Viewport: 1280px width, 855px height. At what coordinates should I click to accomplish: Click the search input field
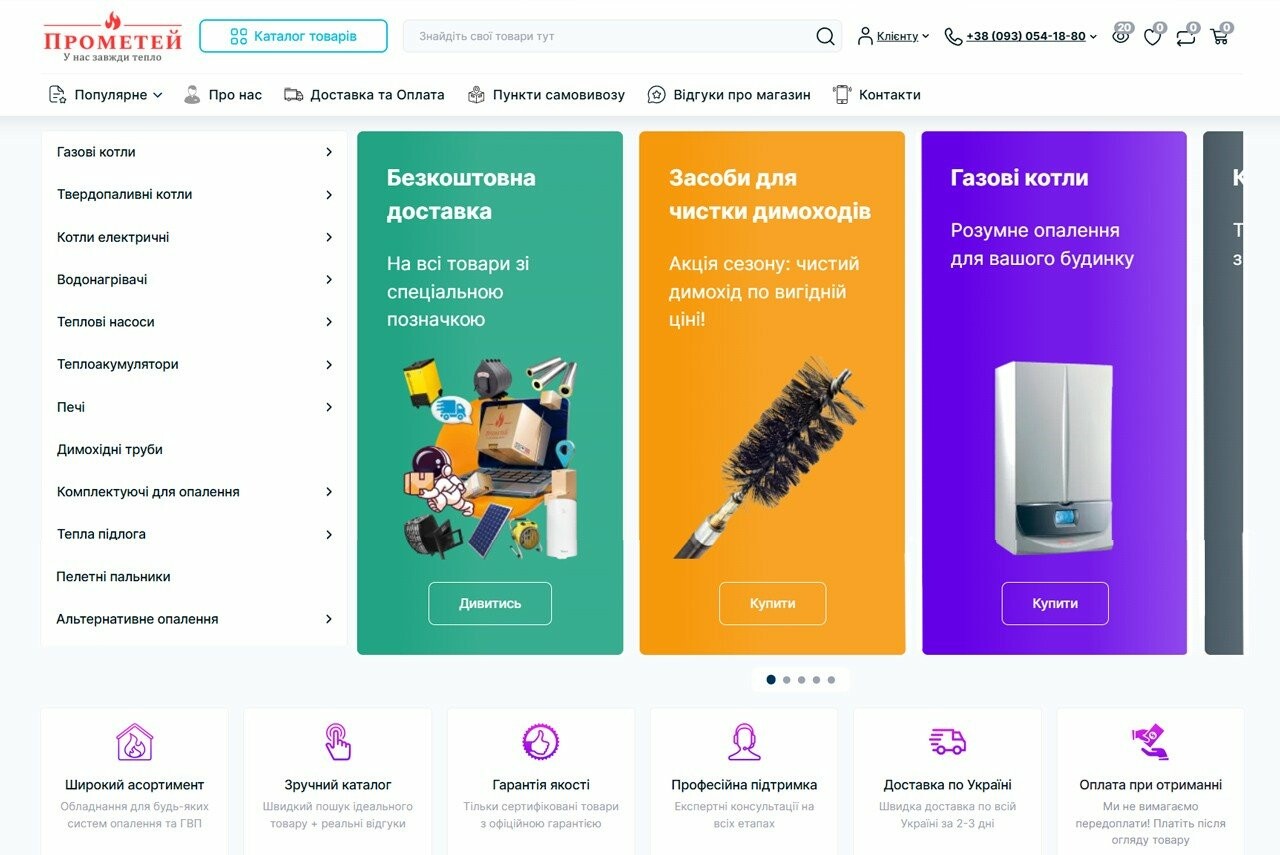[x=610, y=36]
